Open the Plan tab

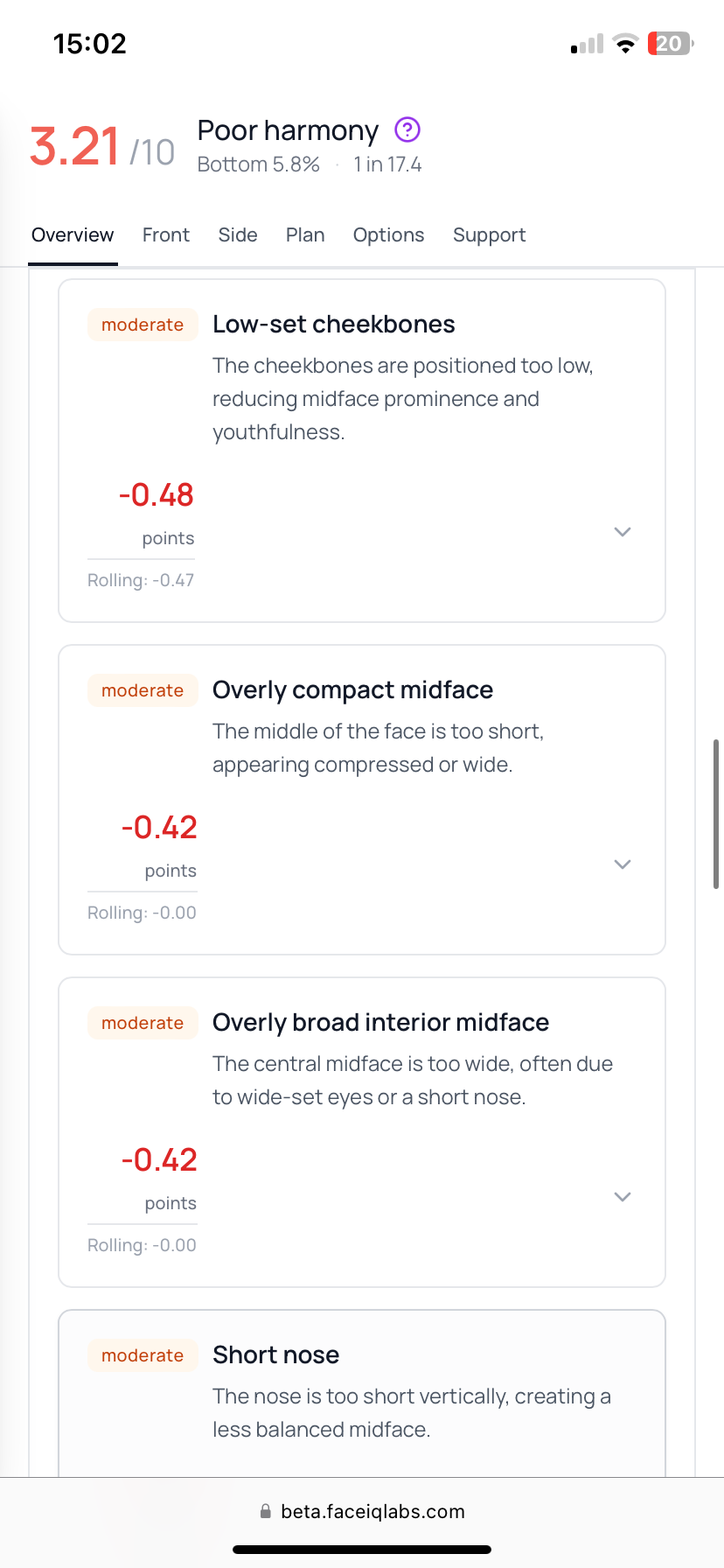coord(305,235)
